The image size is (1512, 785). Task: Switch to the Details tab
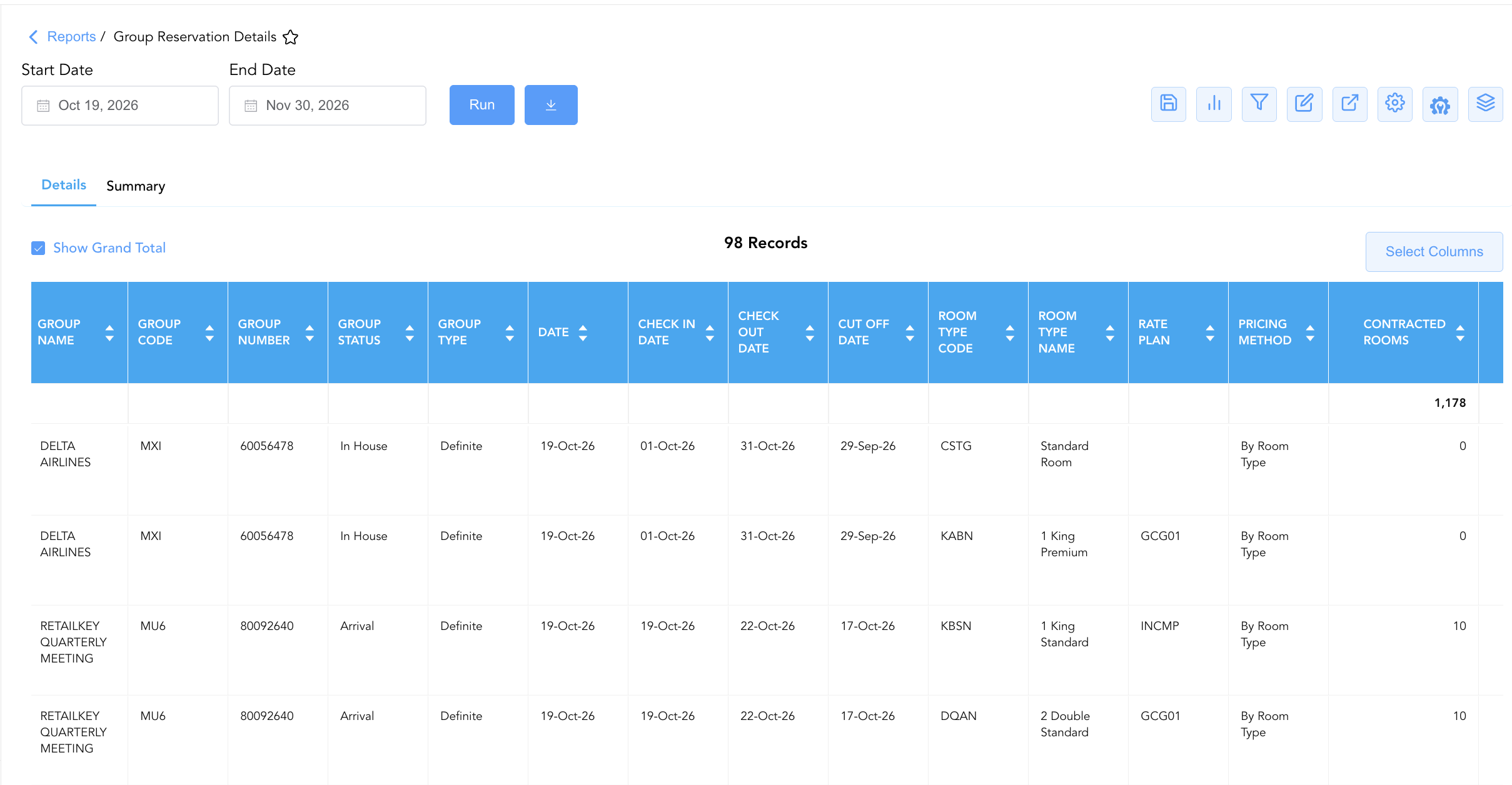tap(64, 185)
